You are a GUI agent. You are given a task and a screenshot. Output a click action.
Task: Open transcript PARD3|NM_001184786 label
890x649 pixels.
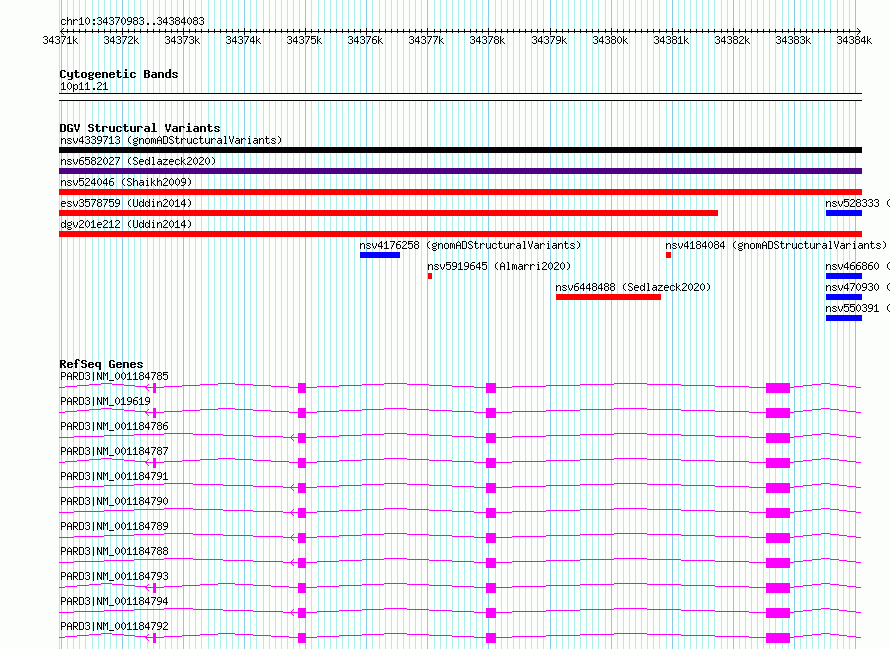point(114,426)
